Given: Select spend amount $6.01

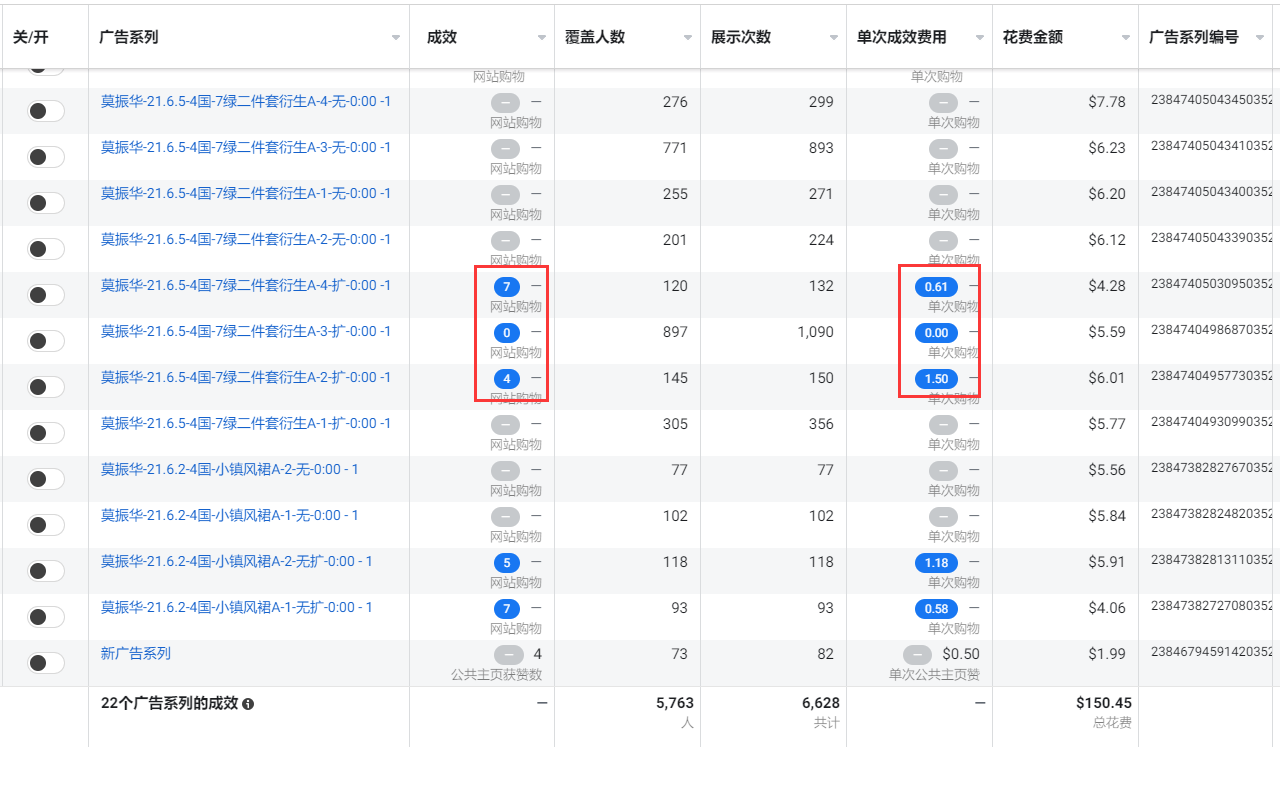Looking at the screenshot, I should [x=1107, y=378].
